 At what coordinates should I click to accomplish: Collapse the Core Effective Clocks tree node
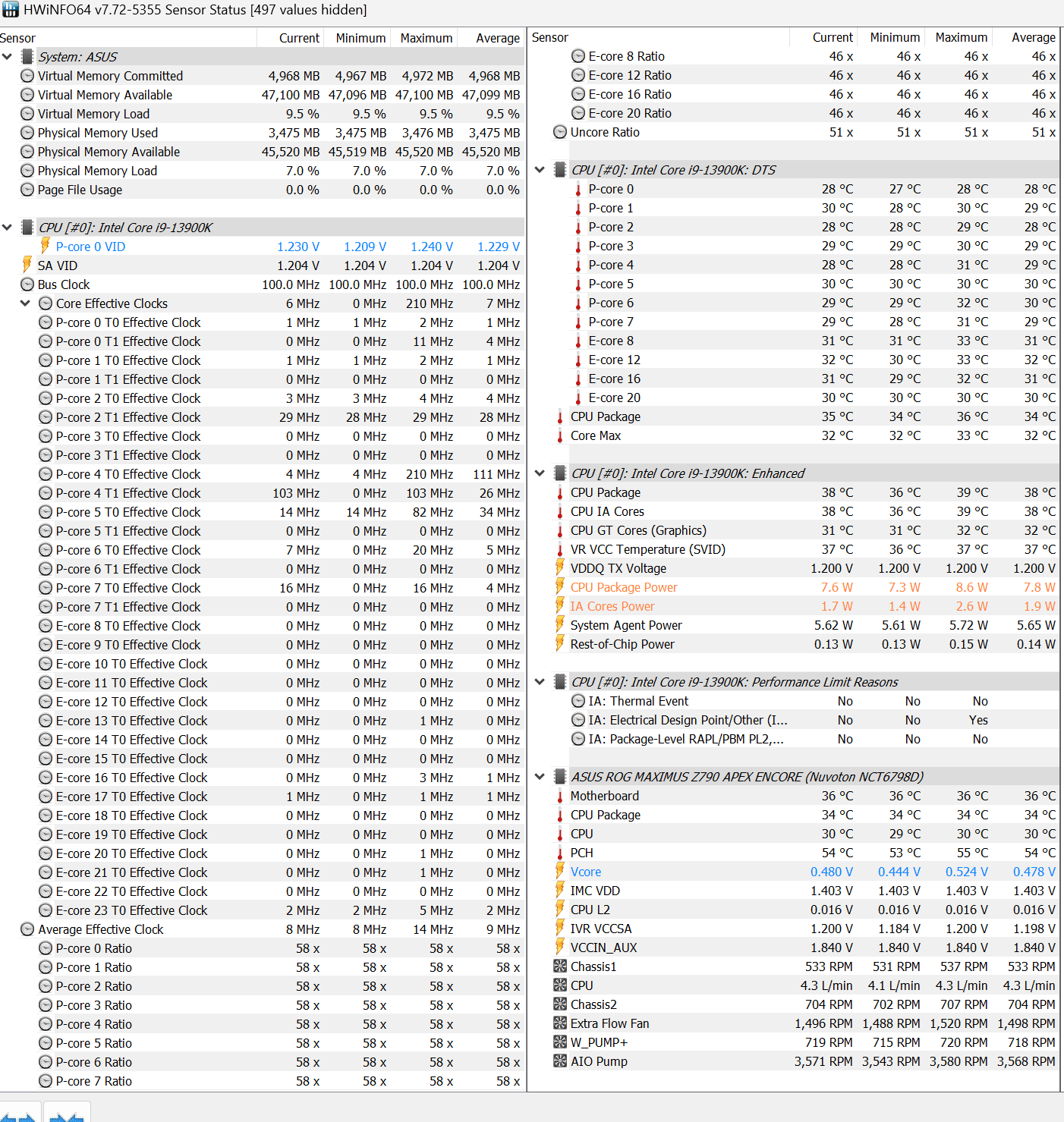tap(26, 303)
